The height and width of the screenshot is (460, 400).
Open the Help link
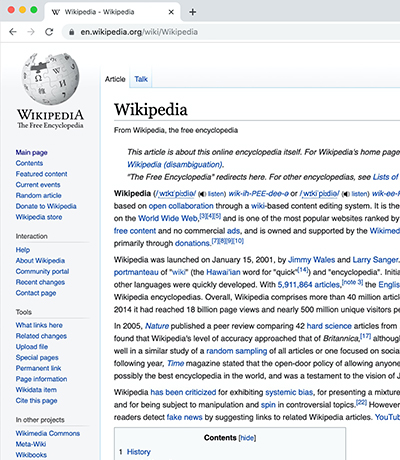coord(23,250)
